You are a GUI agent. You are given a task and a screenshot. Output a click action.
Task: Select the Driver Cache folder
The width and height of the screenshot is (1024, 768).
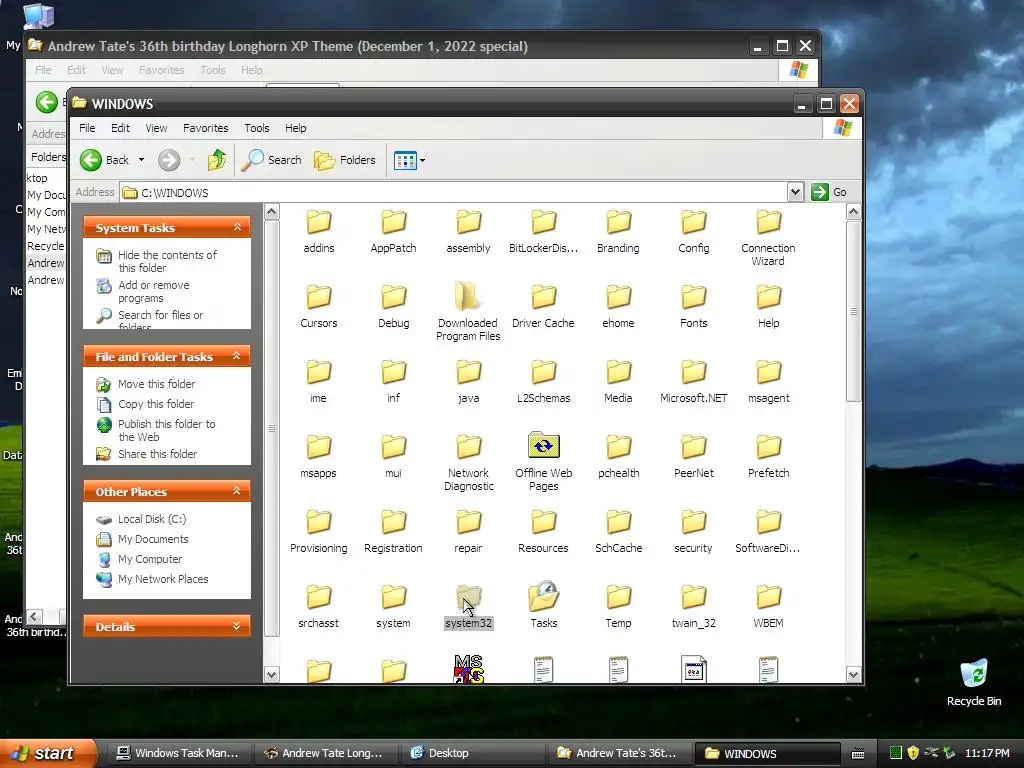(543, 307)
